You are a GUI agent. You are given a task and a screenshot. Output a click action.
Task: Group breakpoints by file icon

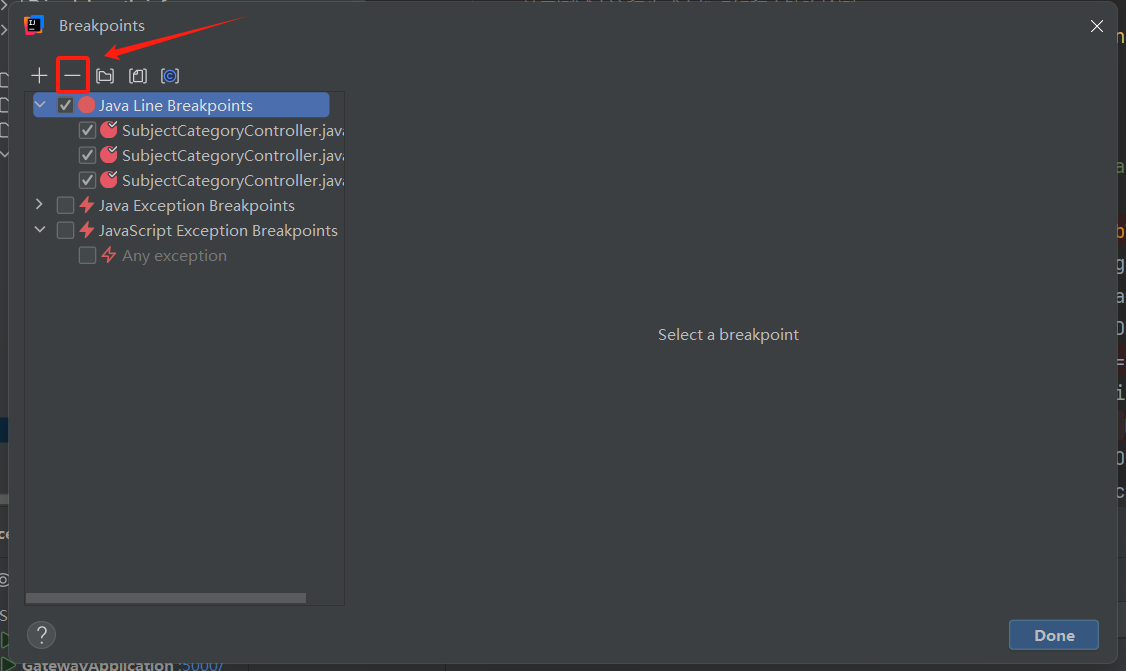(137, 75)
